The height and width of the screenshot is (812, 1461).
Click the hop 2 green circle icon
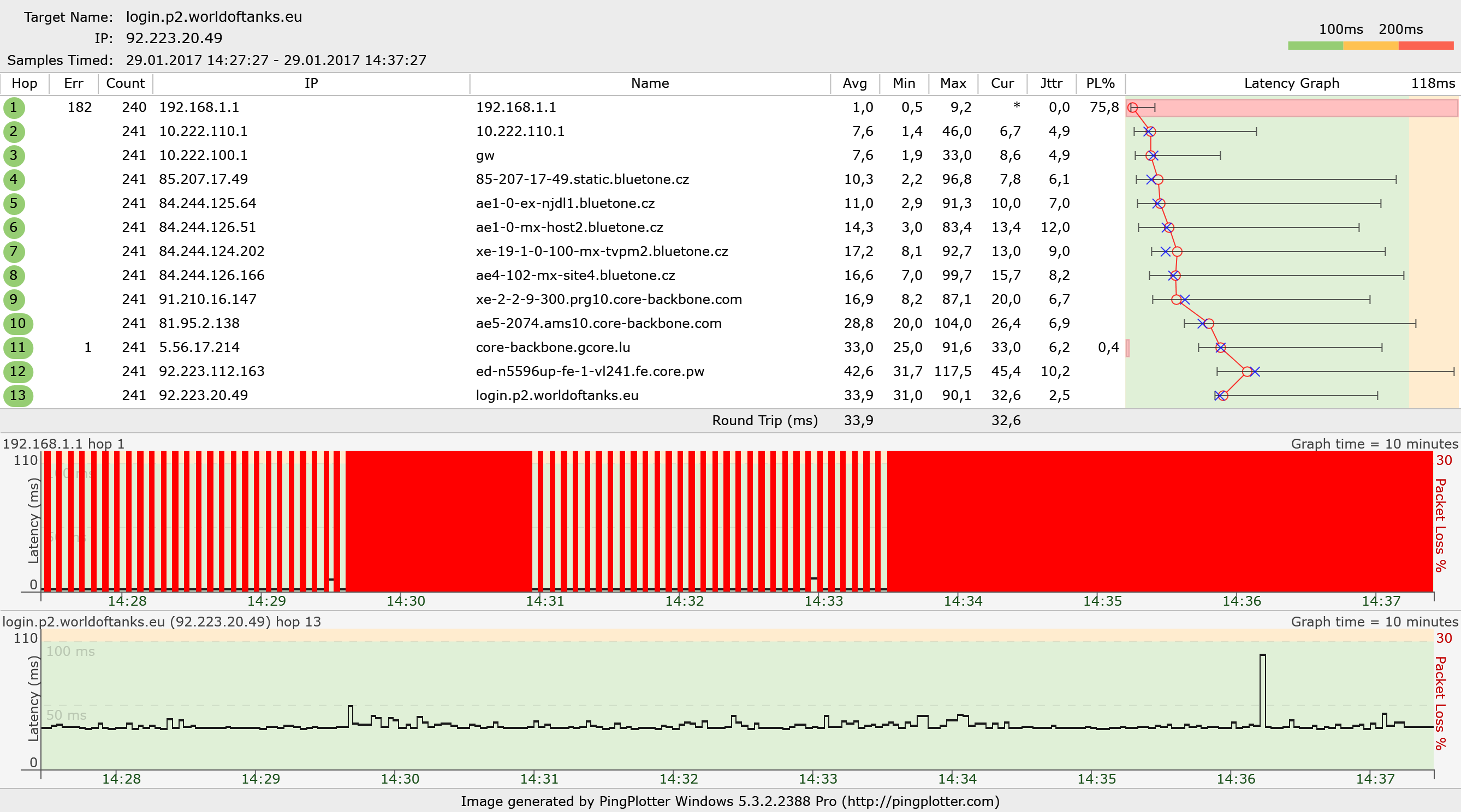[14, 132]
